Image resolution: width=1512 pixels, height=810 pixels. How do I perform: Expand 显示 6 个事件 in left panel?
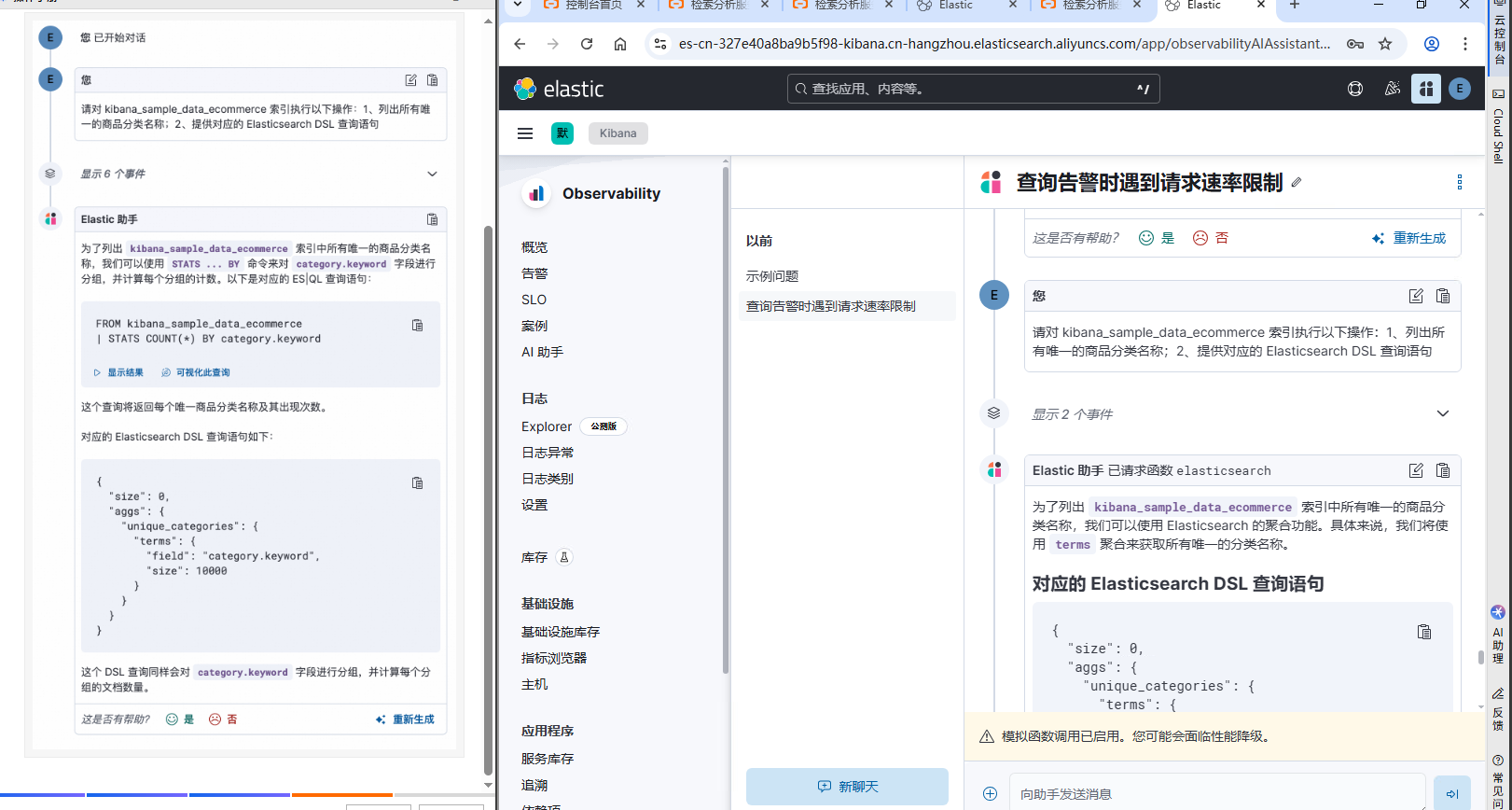click(x=433, y=174)
